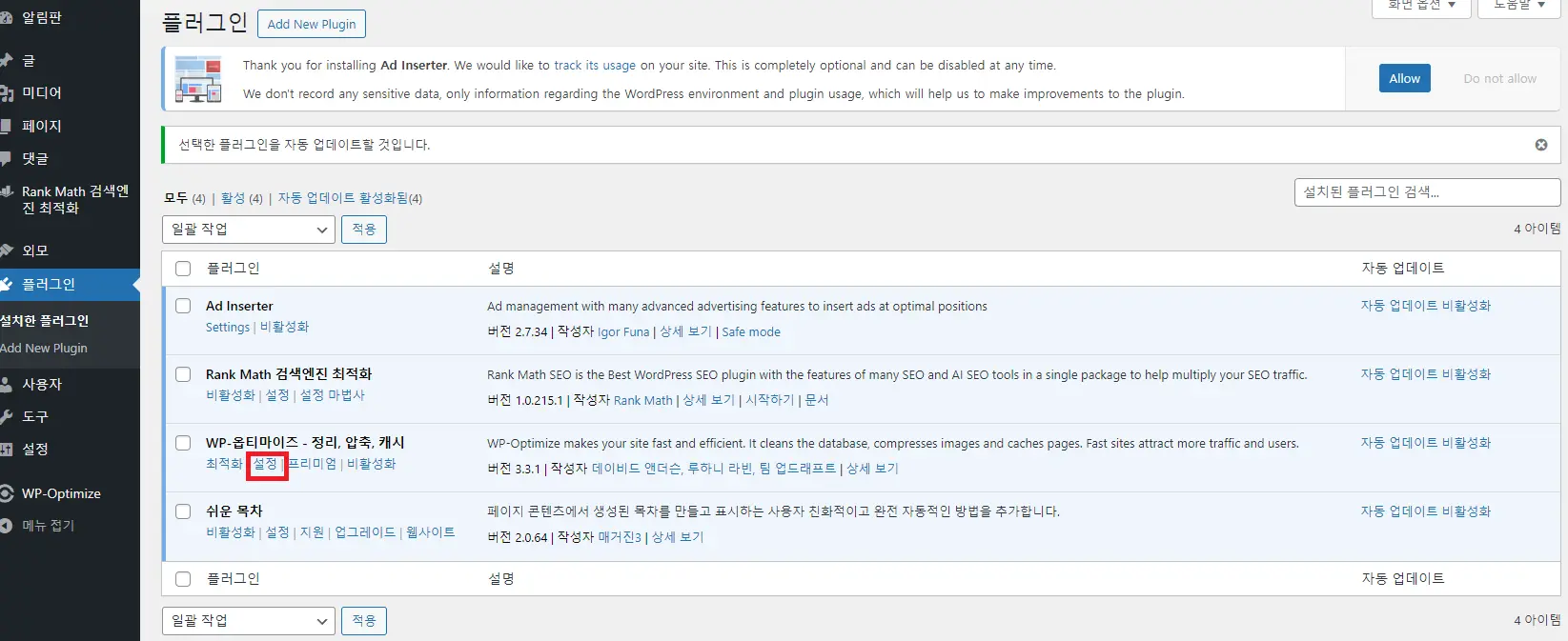The image size is (1568, 641).
Task: Open Add New Plugin submenu in sidebar
Action: point(44,349)
